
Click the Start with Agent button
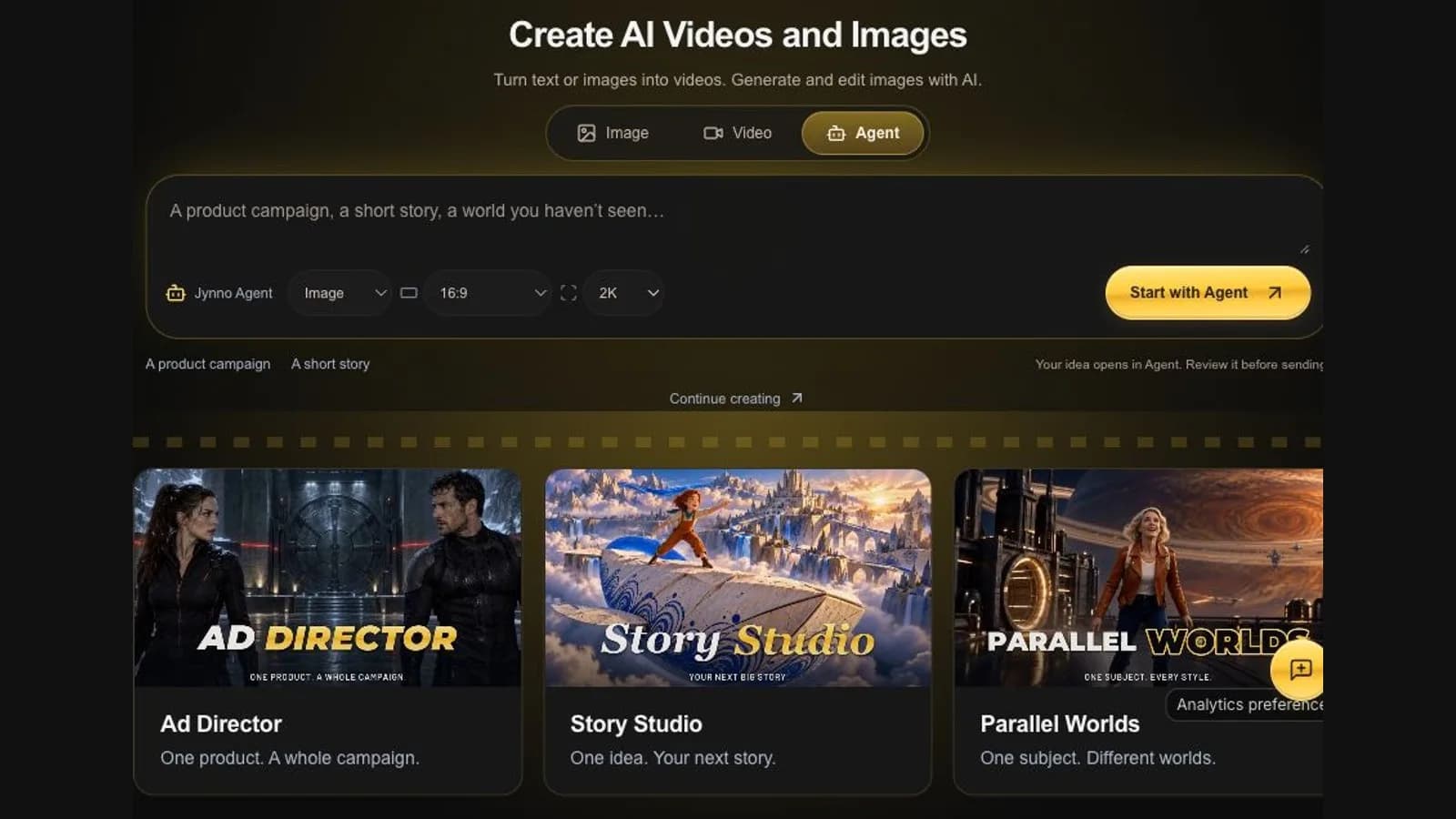(1208, 292)
